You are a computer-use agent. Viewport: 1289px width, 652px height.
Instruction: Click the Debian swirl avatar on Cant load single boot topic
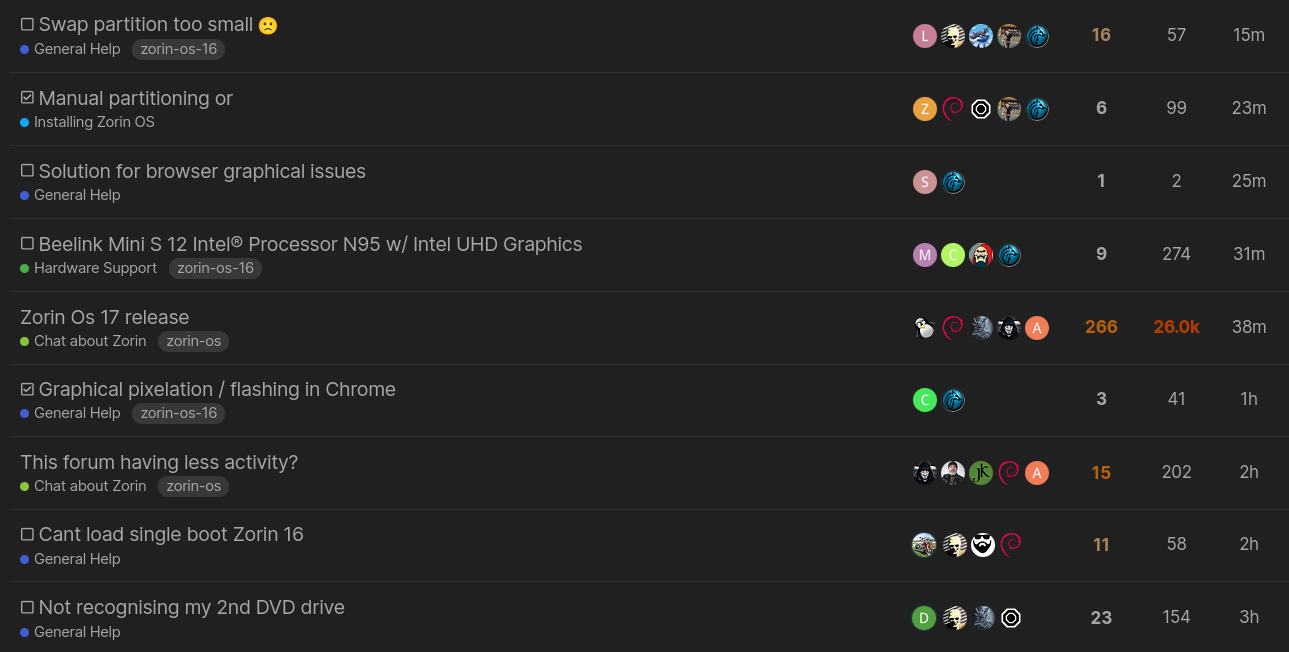click(1010, 545)
